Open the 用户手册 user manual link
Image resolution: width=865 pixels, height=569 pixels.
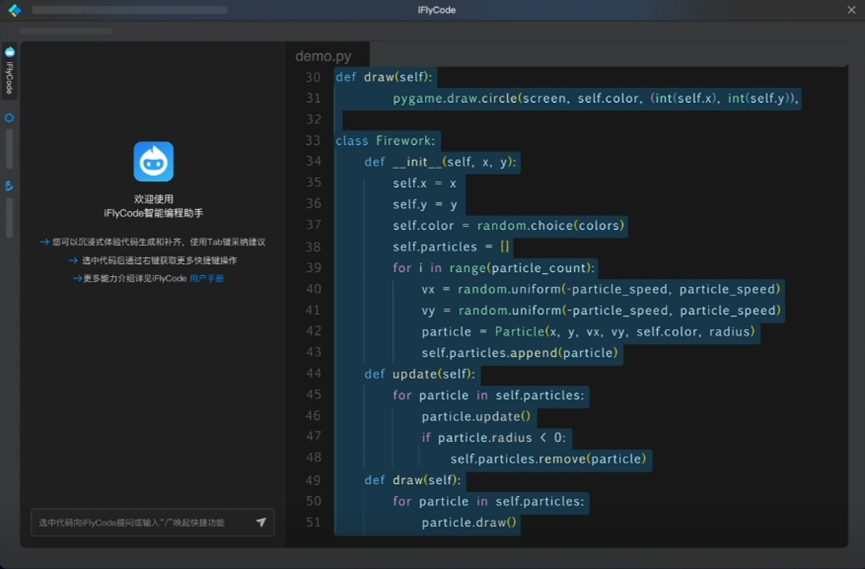click(x=207, y=278)
